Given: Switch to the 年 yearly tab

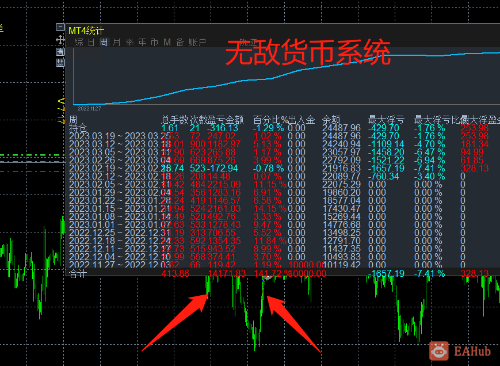Looking at the screenshot, I should 142,42.
